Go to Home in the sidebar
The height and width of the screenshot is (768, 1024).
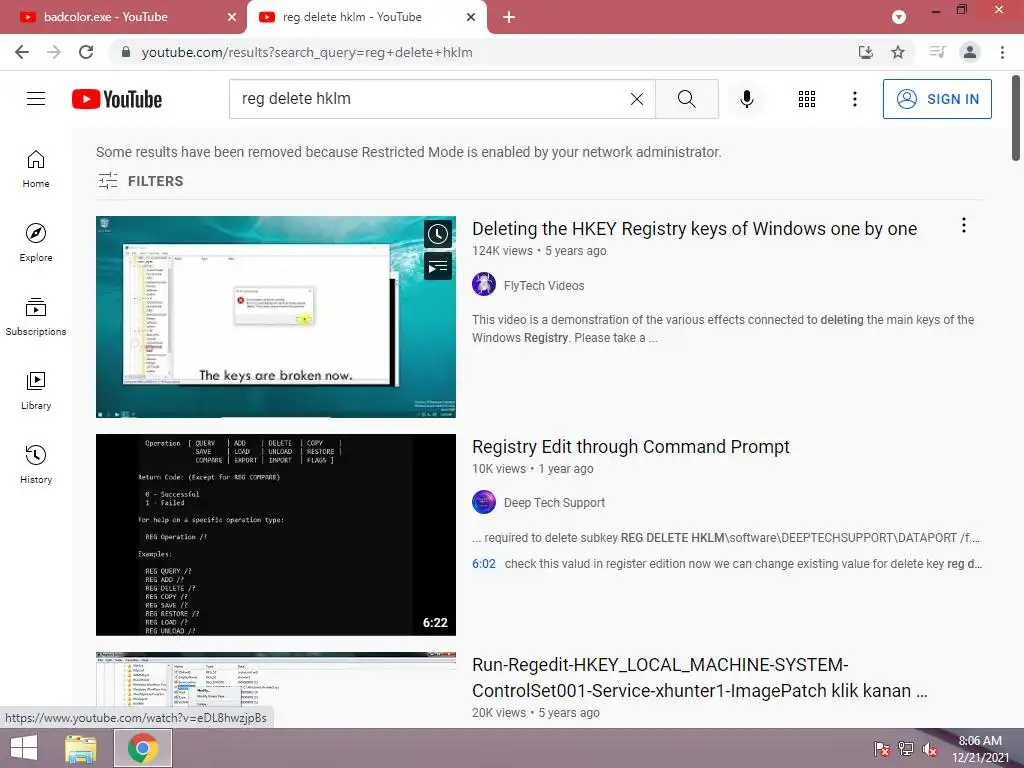36,169
